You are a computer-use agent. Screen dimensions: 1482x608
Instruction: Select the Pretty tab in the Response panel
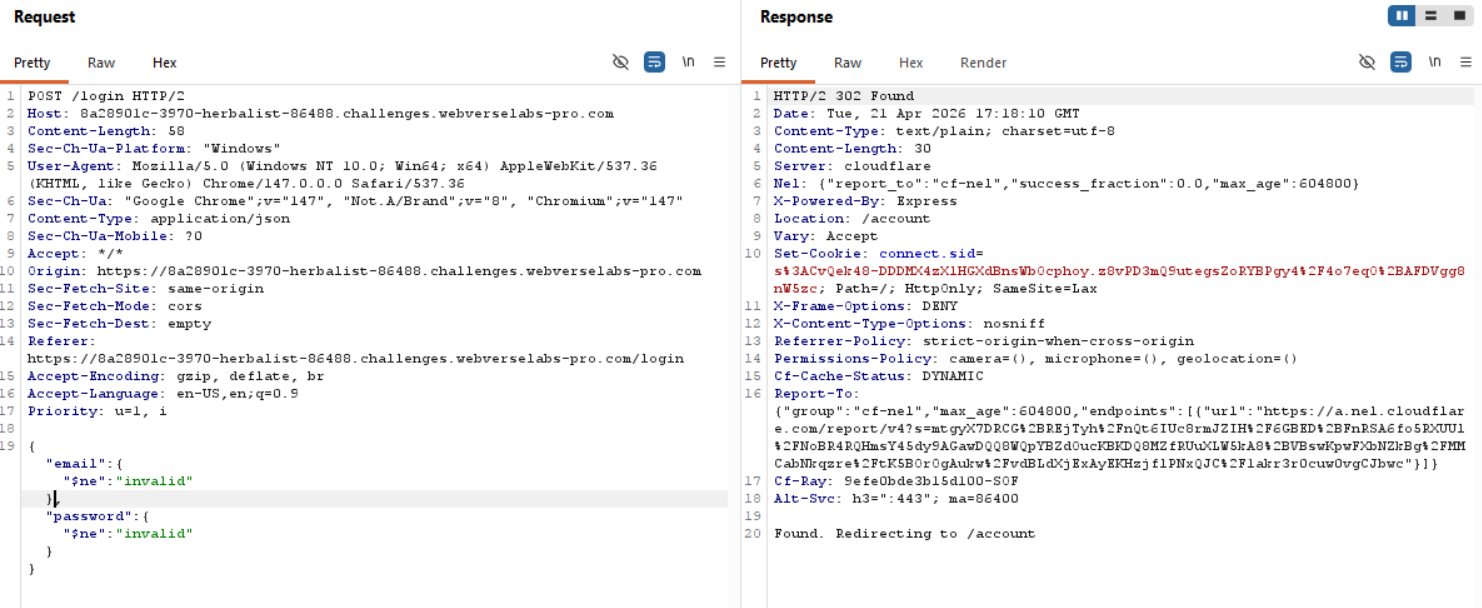pos(778,63)
